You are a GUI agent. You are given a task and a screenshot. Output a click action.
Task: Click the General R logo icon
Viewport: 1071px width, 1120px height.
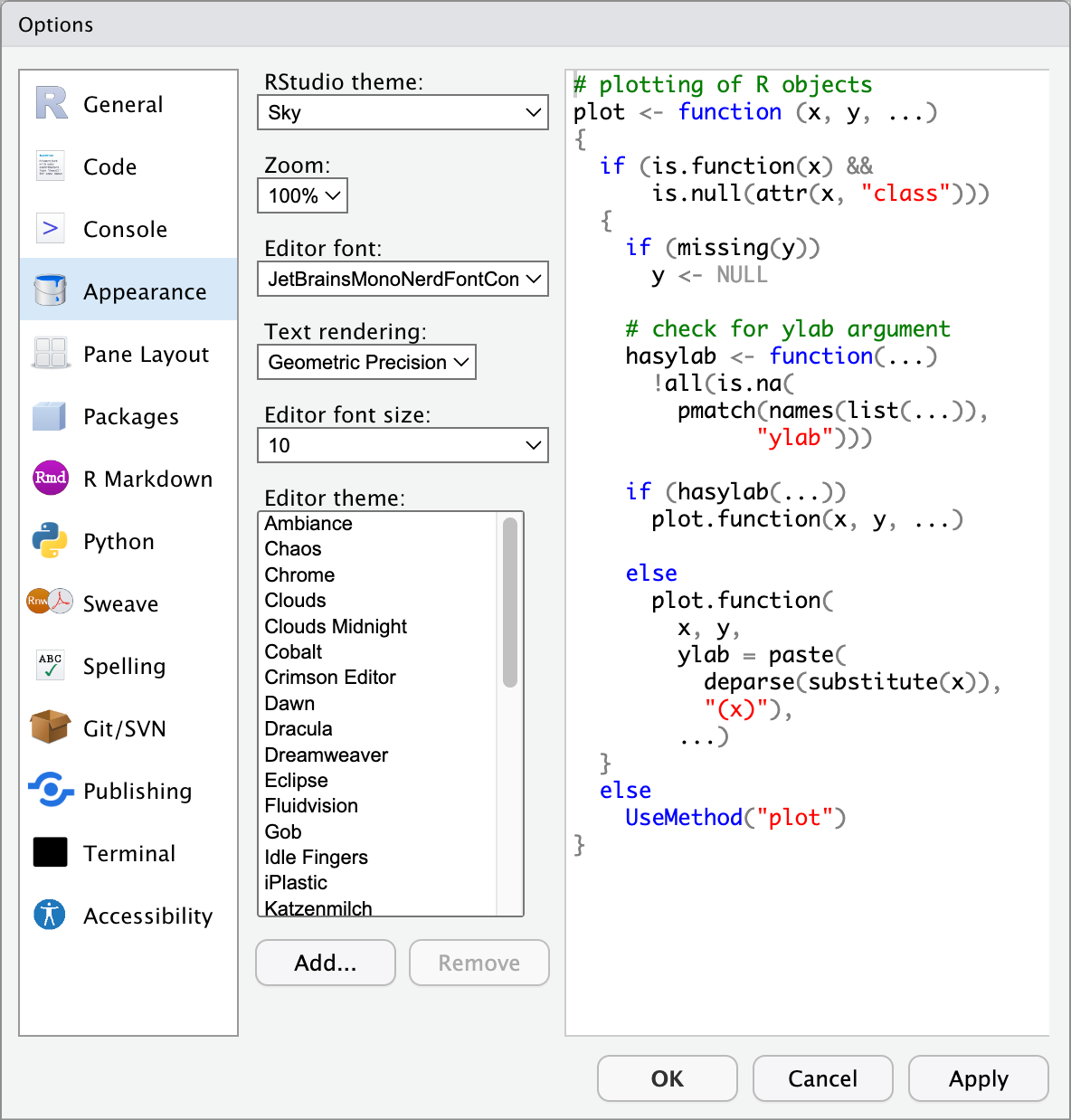pos(51,103)
